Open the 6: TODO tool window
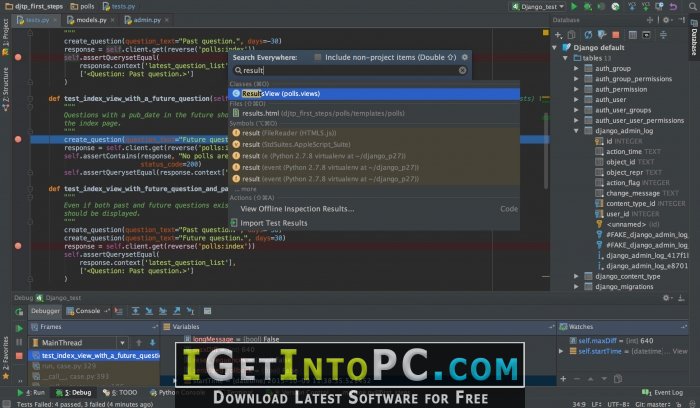 [120, 392]
